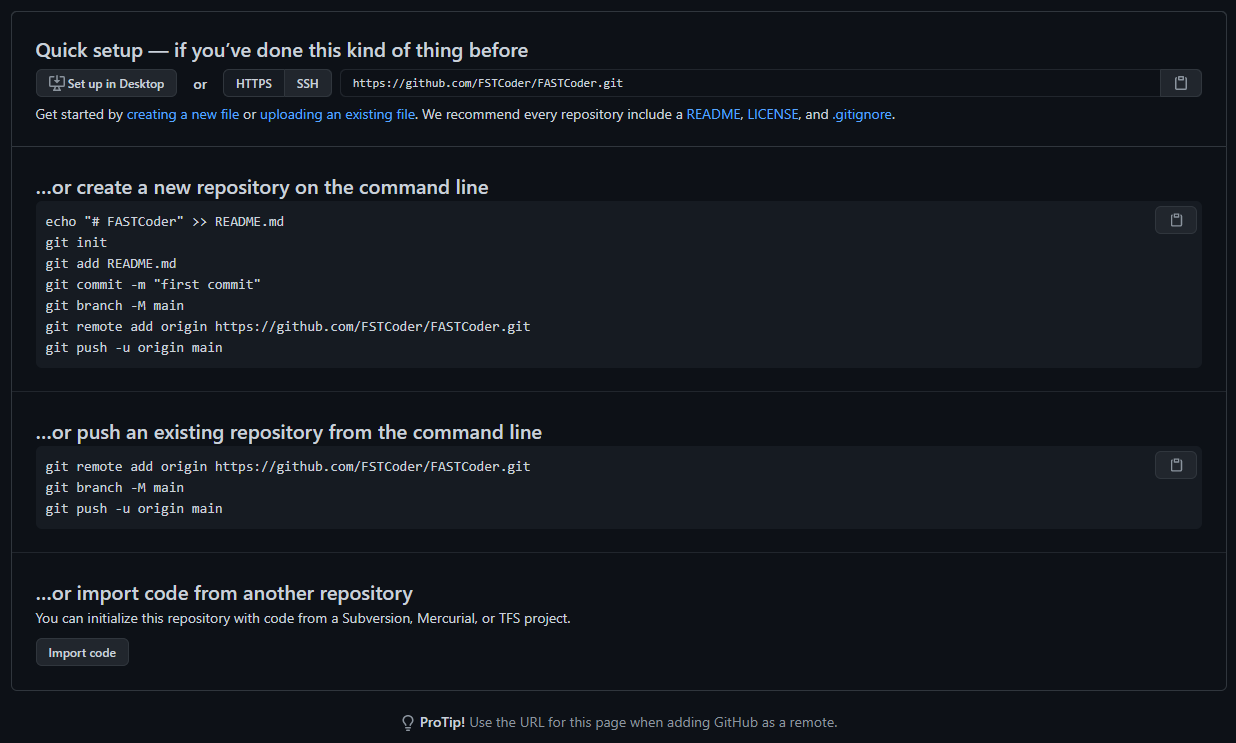1236x743 pixels.
Task: Select the HTTPS protocol option
Action: point(254,83)
